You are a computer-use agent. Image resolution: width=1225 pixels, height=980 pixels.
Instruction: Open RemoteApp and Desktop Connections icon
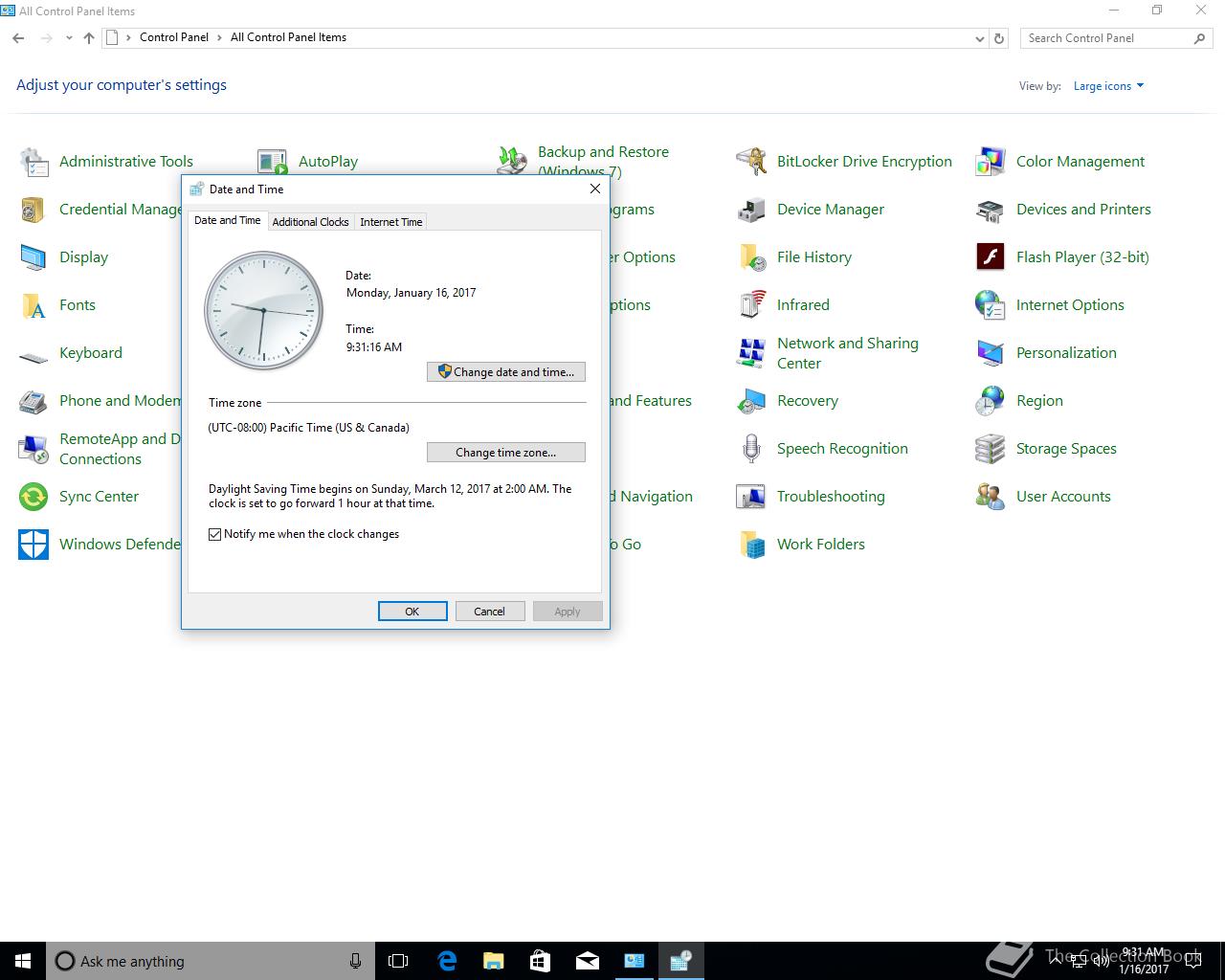pyautogui.click(x=33, y=449)
